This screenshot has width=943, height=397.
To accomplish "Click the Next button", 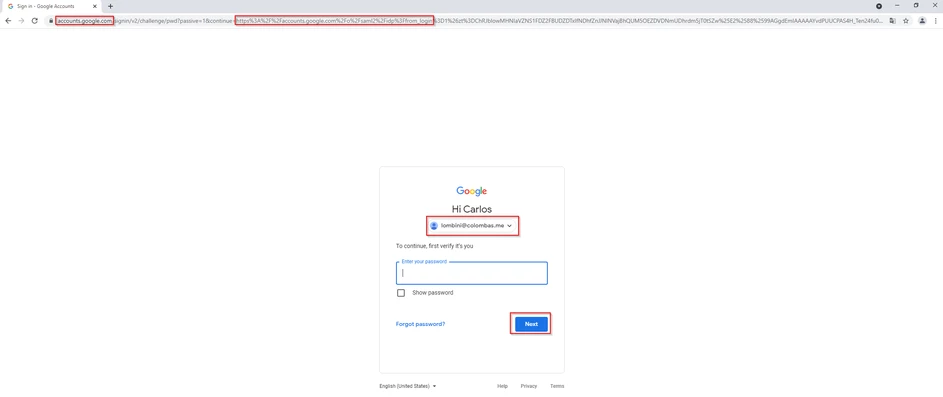I will (531, 324).
